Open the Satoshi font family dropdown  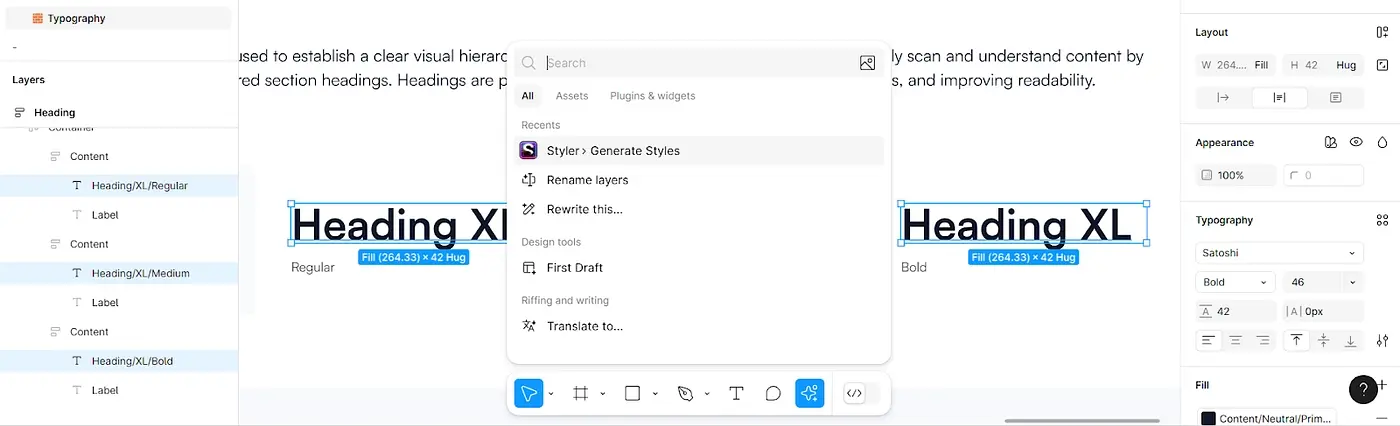[x=1279, y=253]
